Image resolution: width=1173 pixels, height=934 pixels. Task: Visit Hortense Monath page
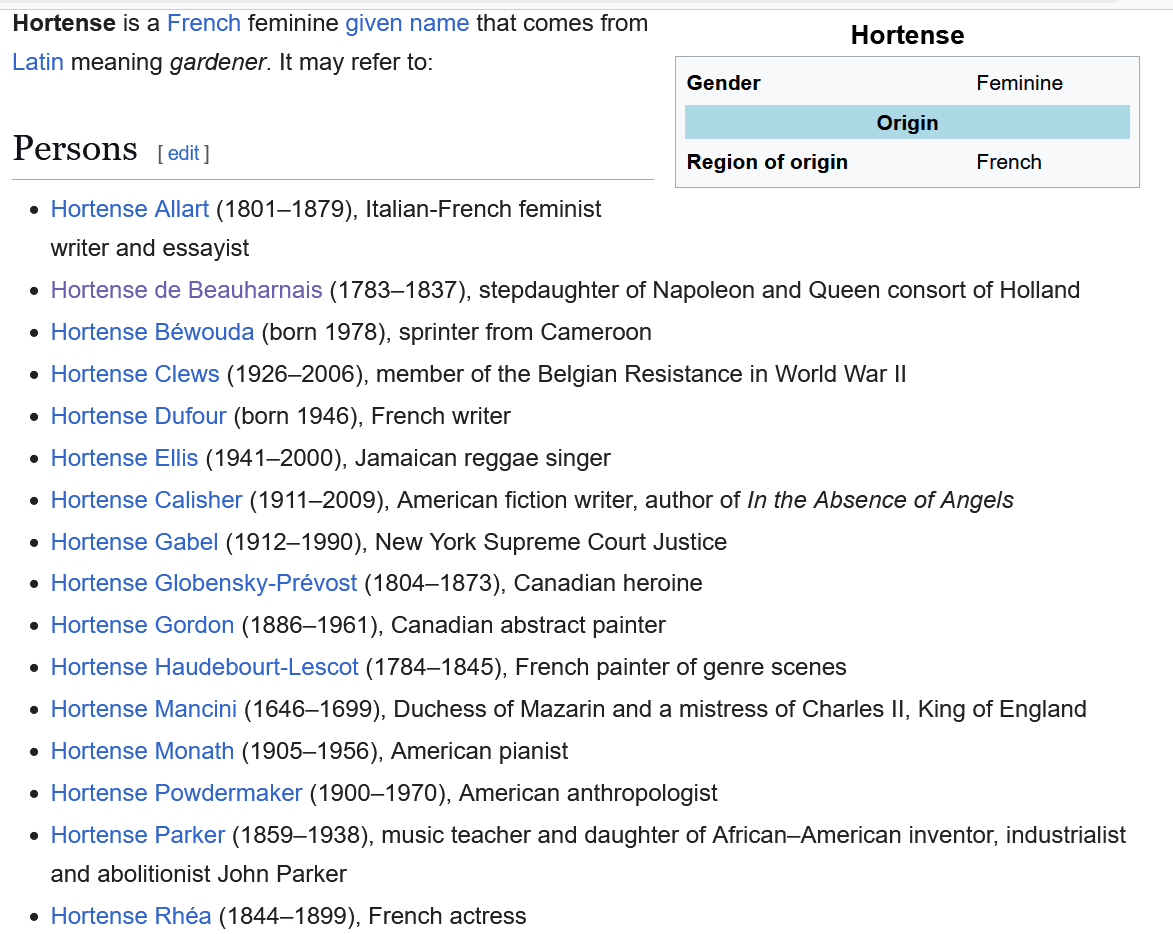tap(142, 751)
